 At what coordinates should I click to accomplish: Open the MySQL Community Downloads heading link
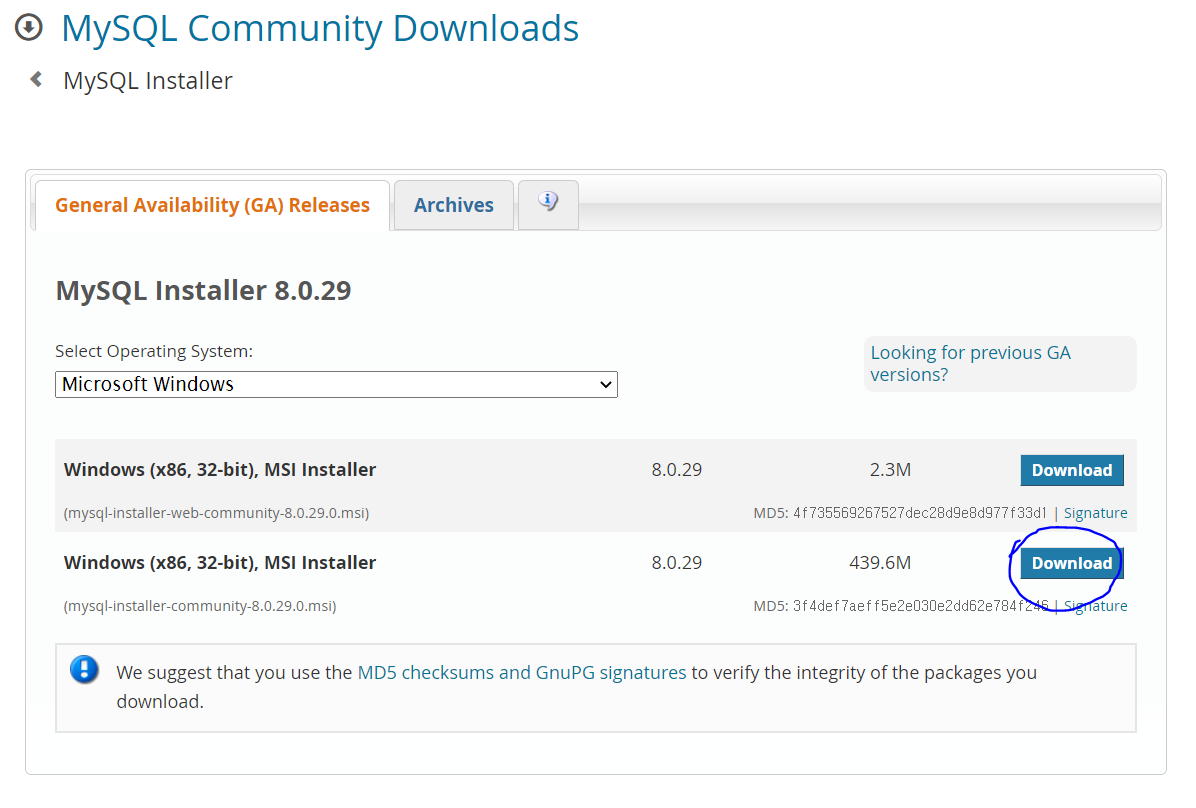tap(320, 28)
